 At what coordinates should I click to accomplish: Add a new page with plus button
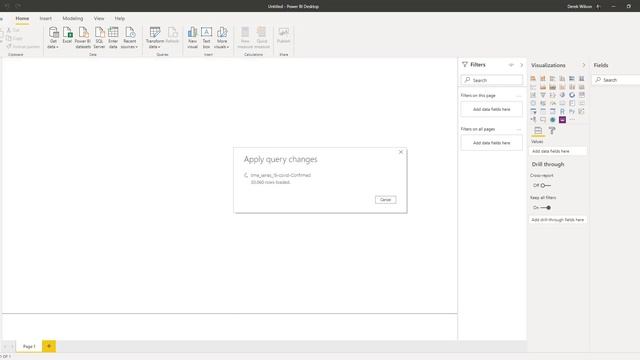tap(49, 346)
